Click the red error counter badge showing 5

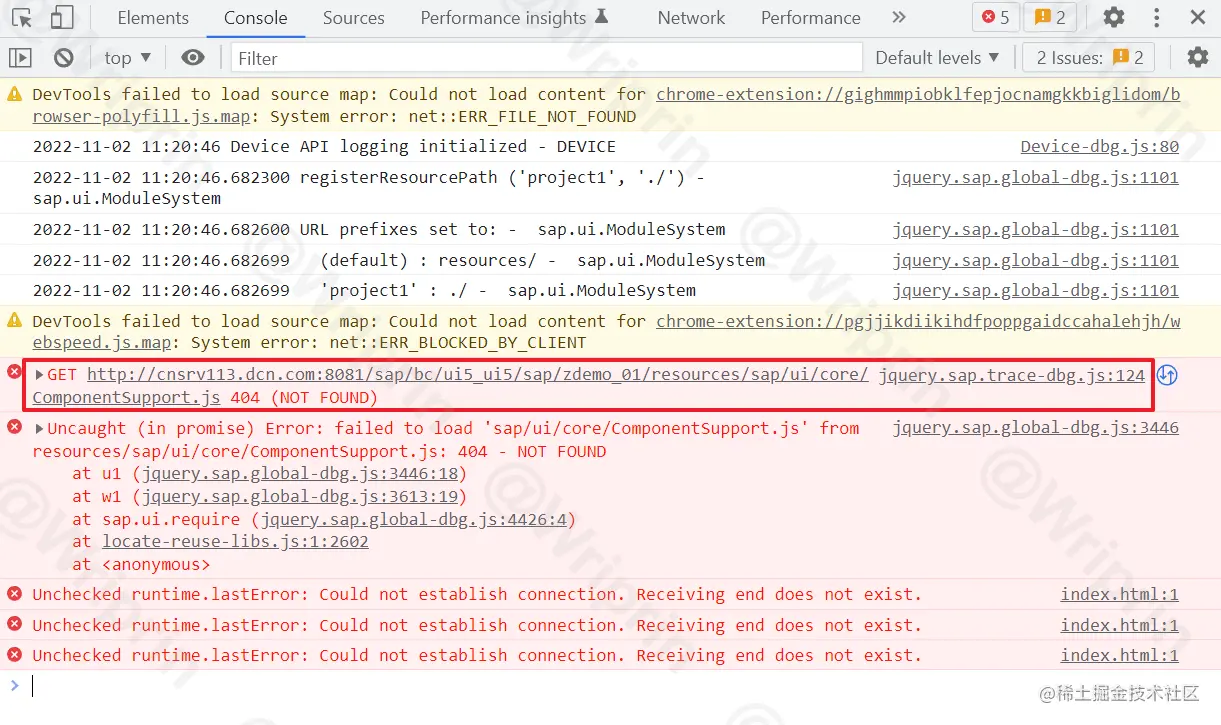click(995, 17)
